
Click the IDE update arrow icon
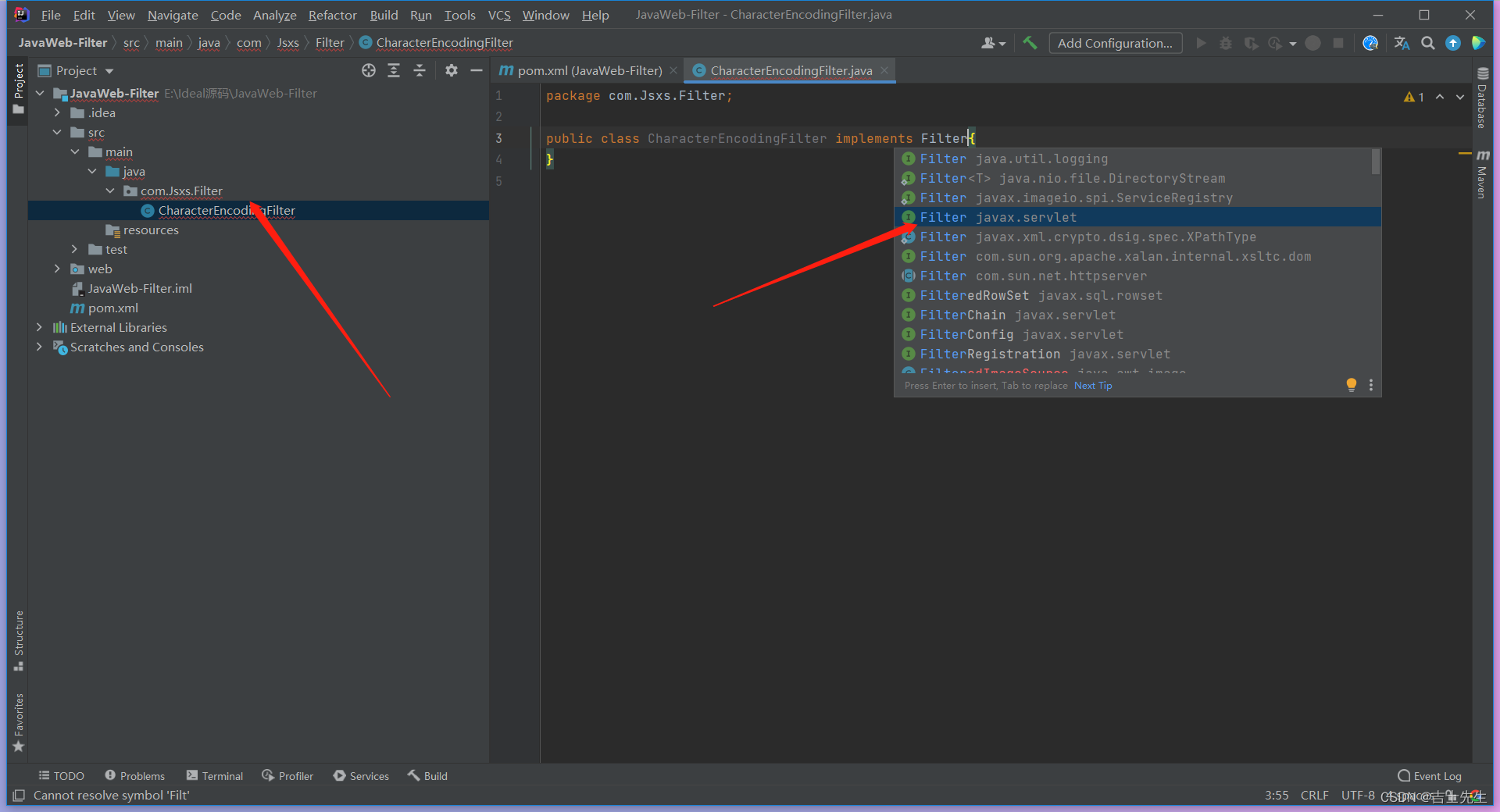[1453, 43]
